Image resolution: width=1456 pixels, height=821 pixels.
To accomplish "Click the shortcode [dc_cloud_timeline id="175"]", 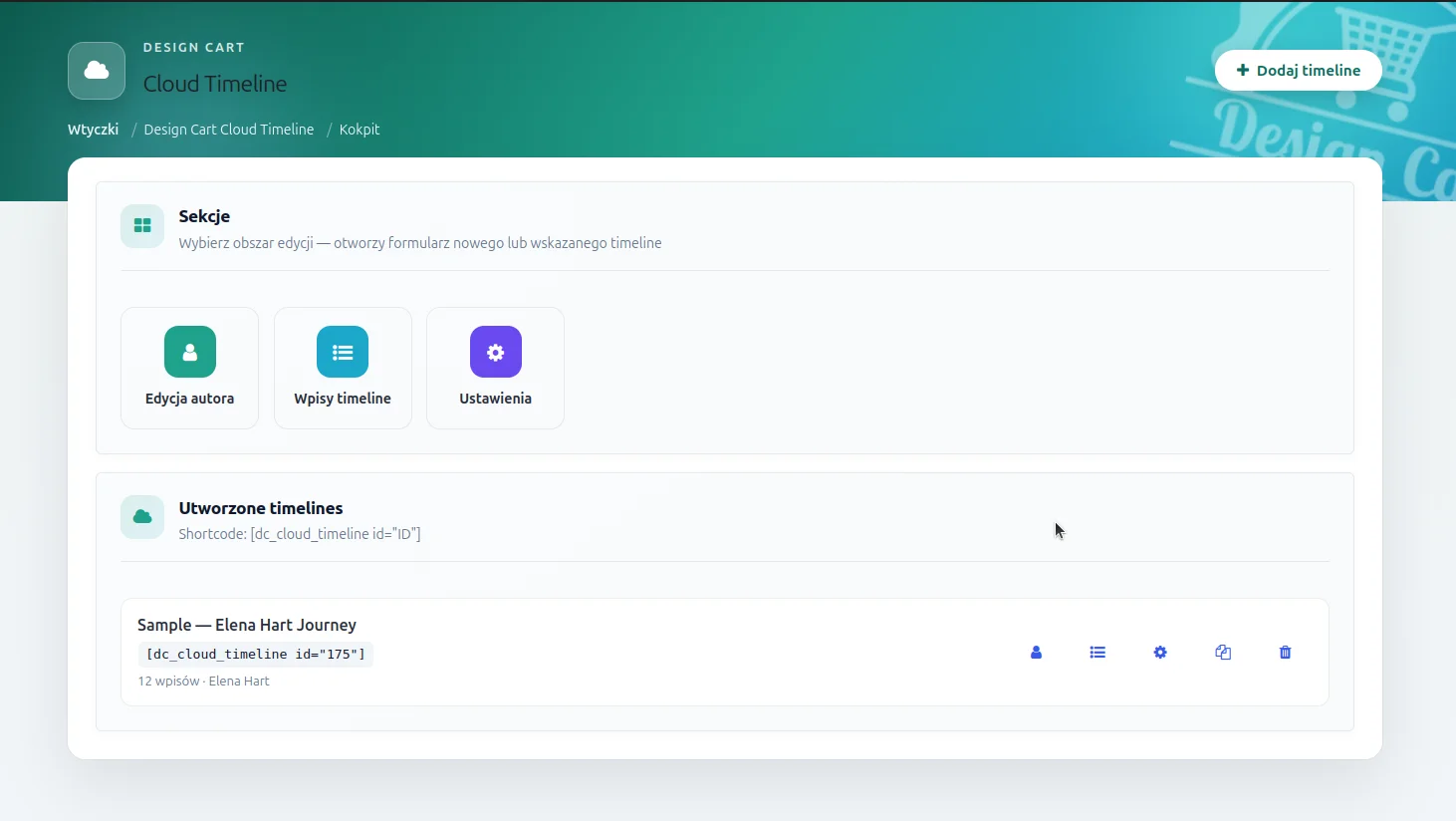I will [256, 655].
